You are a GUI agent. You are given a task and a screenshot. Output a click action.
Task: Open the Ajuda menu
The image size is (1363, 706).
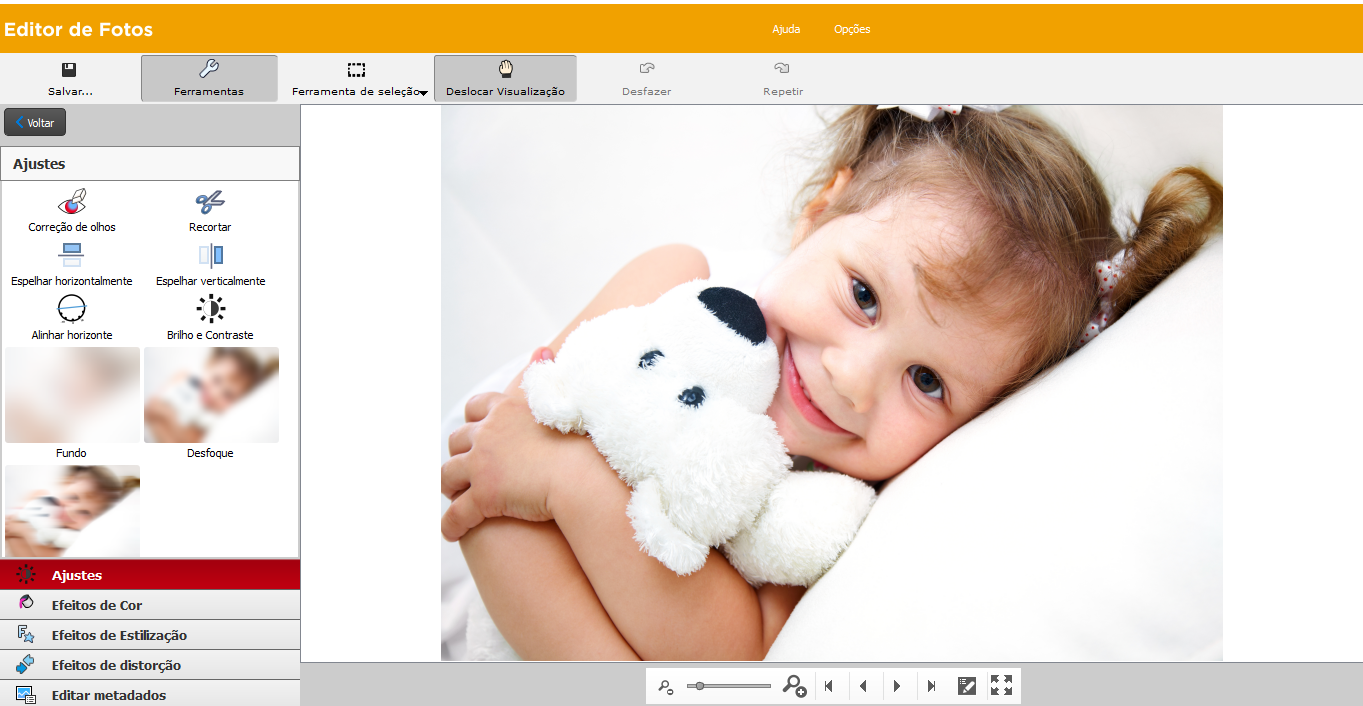point(786,29)
